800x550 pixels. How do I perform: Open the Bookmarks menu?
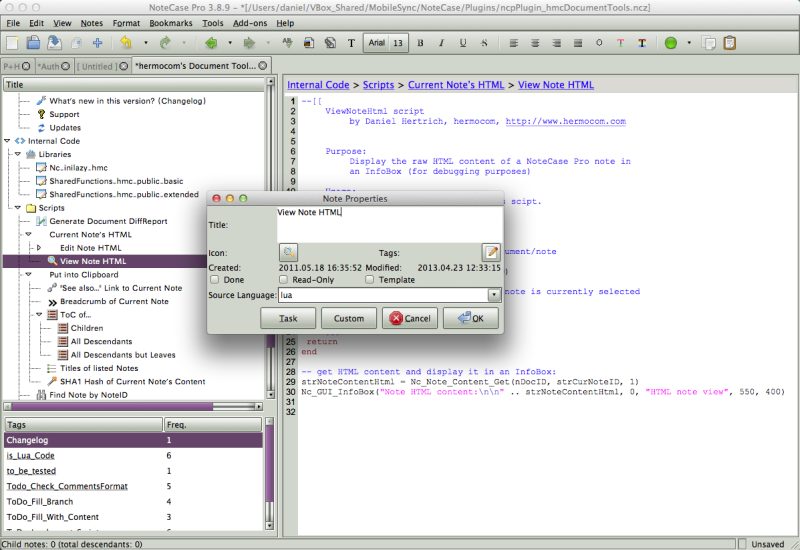pos(170,23)
